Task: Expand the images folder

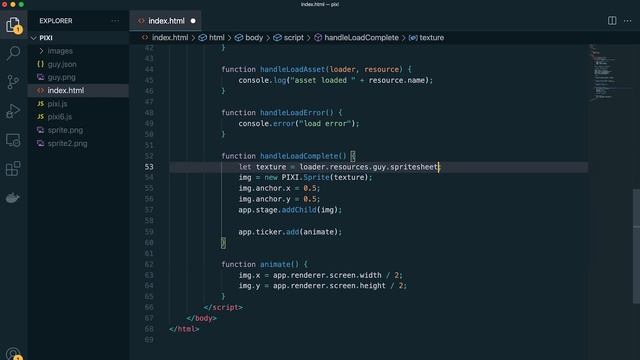Action: point(60,51)
